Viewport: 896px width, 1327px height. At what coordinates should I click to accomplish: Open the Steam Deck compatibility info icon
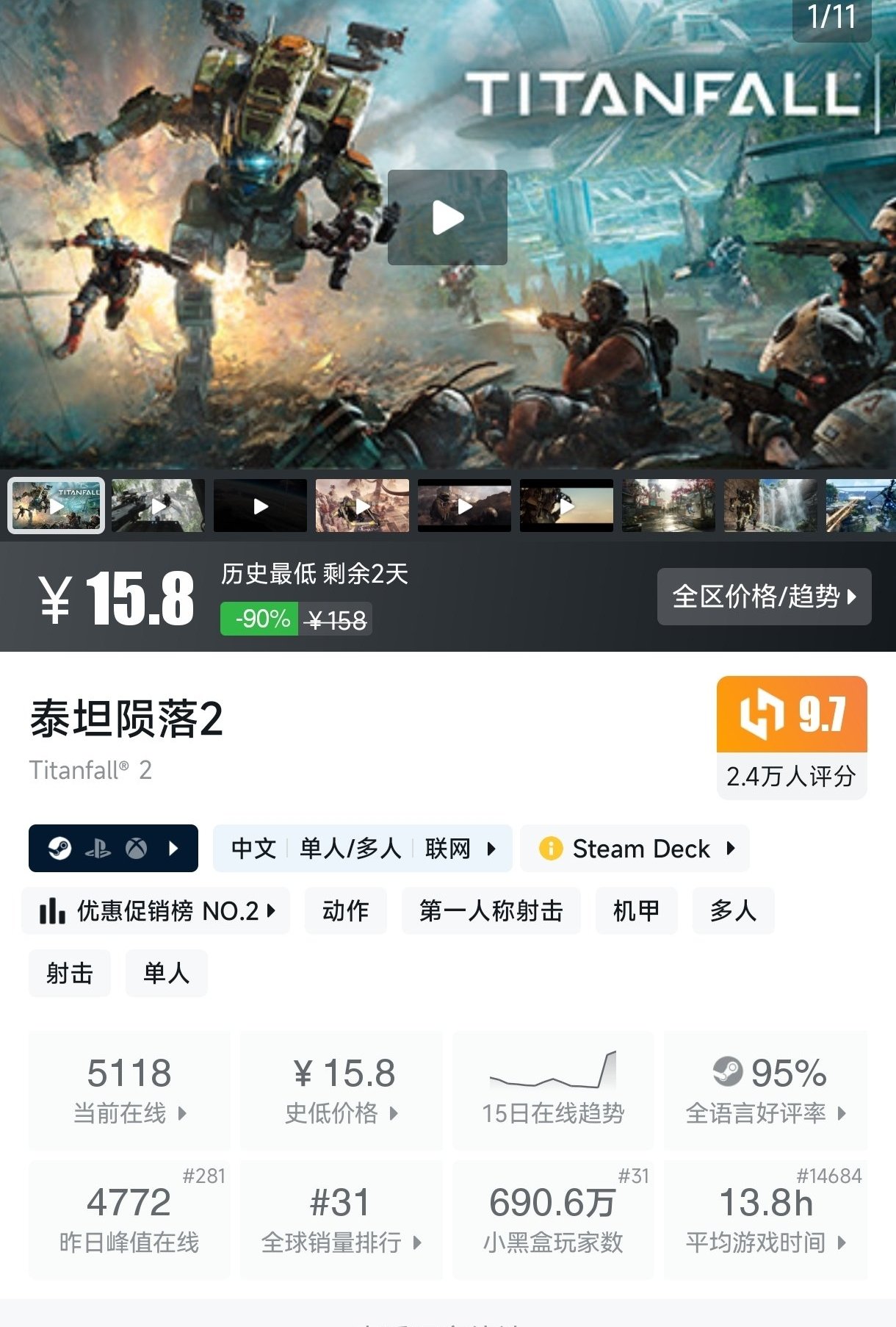(x=550, y=849)
